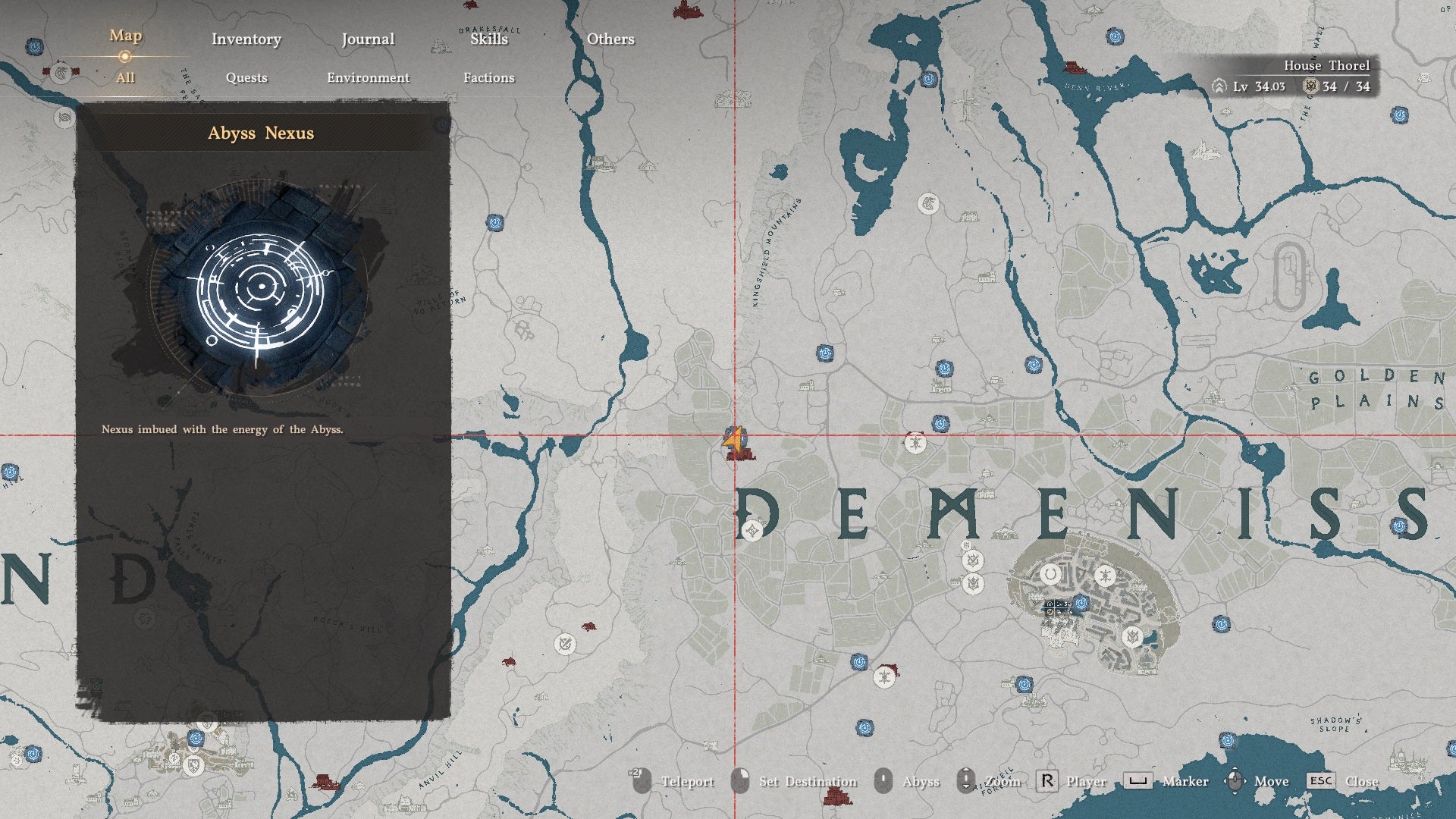Select the white marker beside Kingshield Mountains
The image size is (1456, 819).
click(928, 203)
